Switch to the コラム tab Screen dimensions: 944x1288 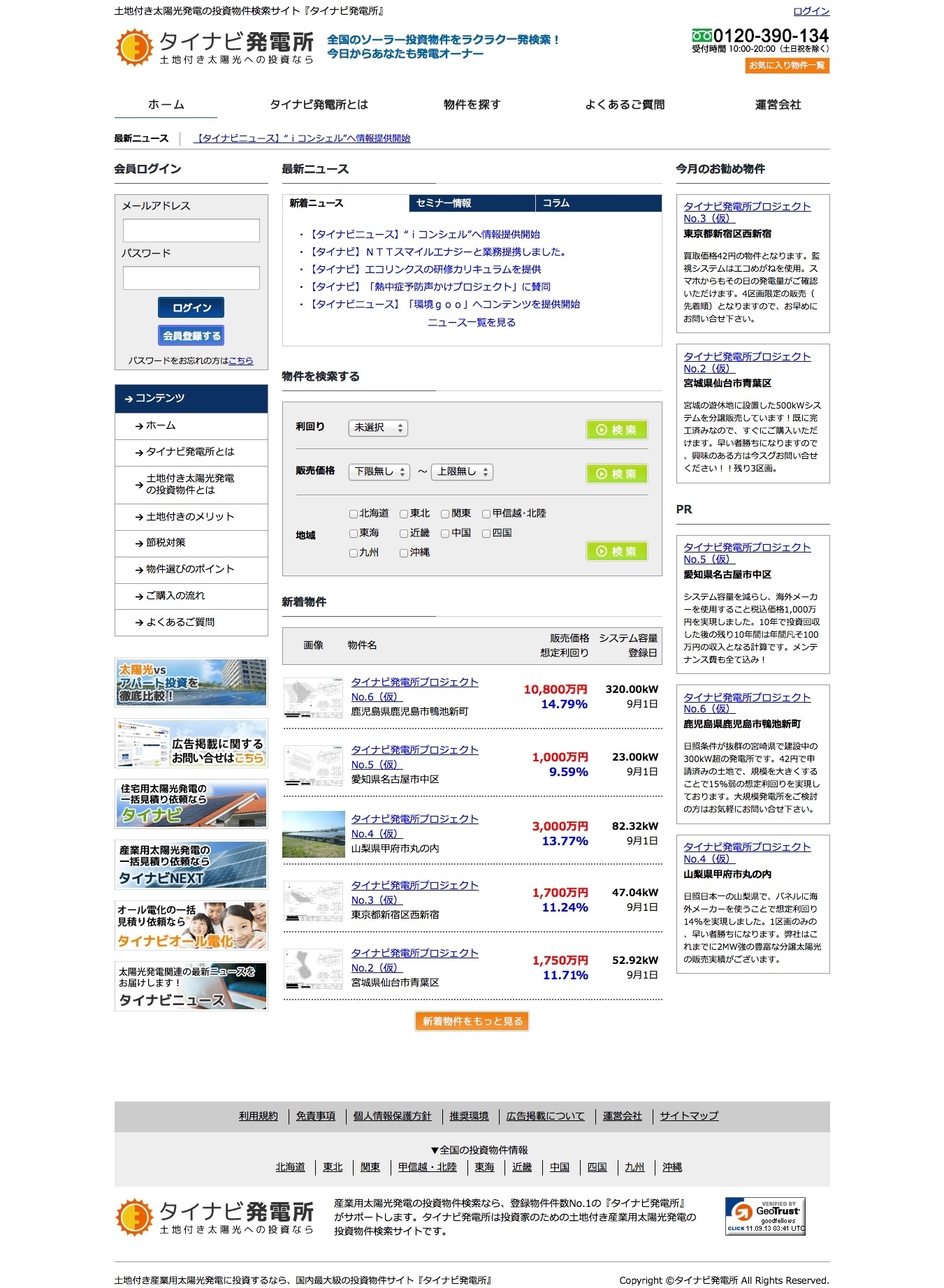pyautogui.click(x=599, y=203)
